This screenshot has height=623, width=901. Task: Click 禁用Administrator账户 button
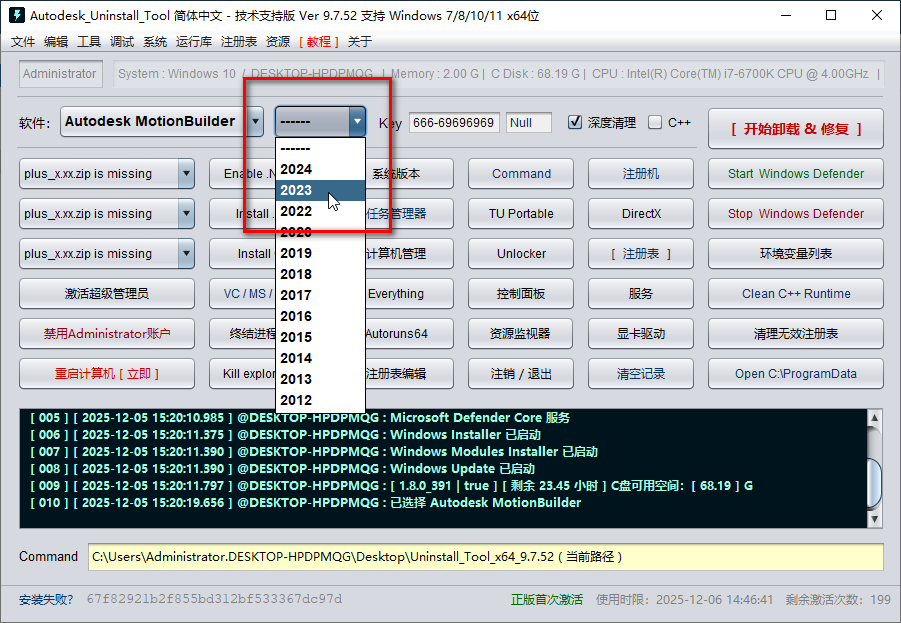pos(107,333)
